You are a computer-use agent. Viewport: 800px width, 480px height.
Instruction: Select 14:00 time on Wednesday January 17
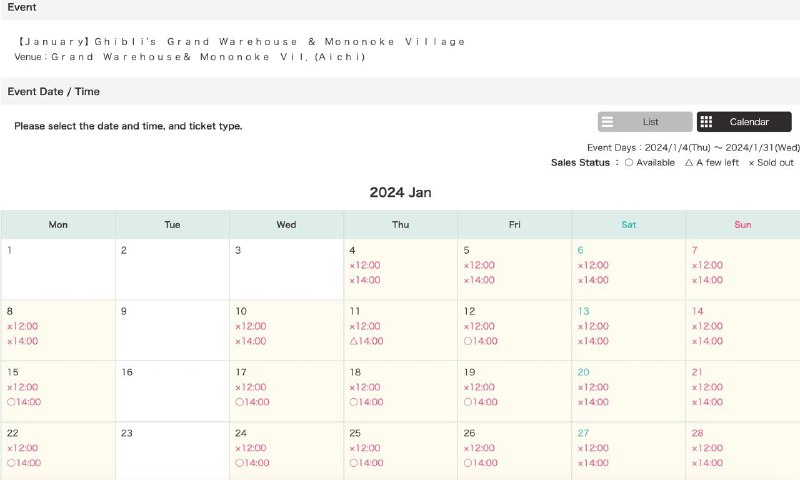[x=252, y=402]
